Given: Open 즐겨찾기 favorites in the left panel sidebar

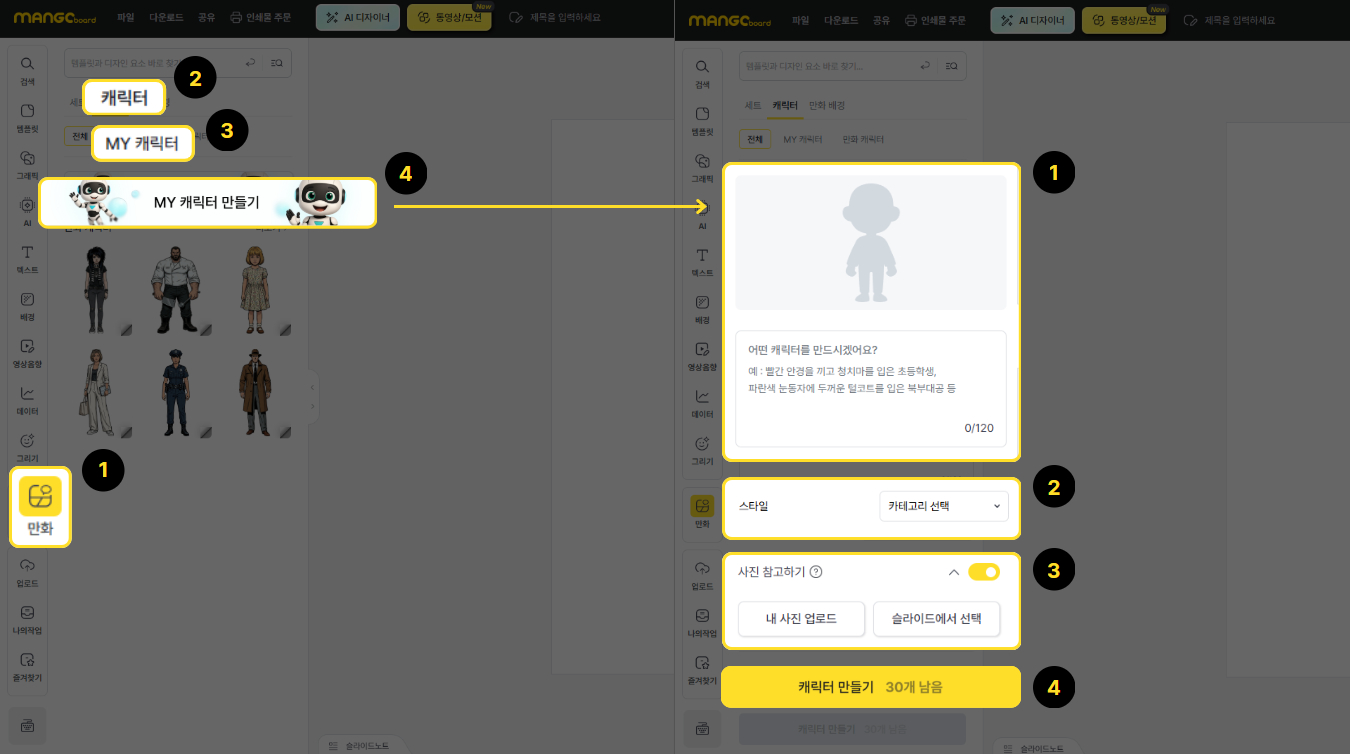Looking at the screenshot, I should click(27, 665).
